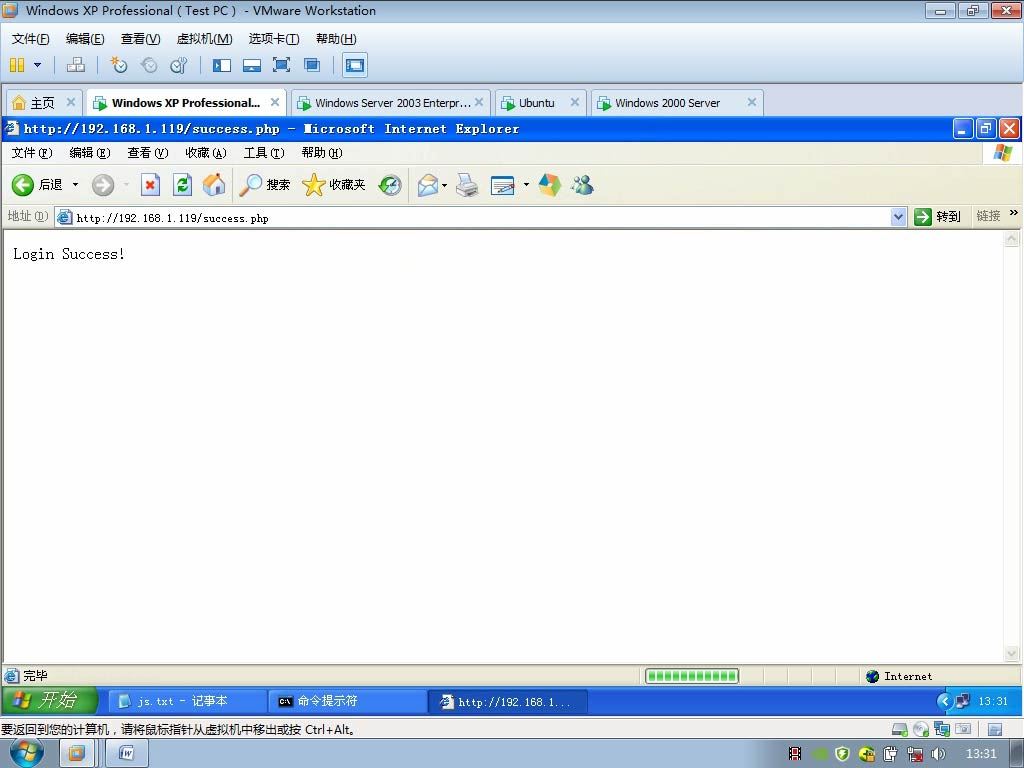Close the Ubuntu VM tab
The height and width of the screenshot is (768, 1024).
point(575,103)
